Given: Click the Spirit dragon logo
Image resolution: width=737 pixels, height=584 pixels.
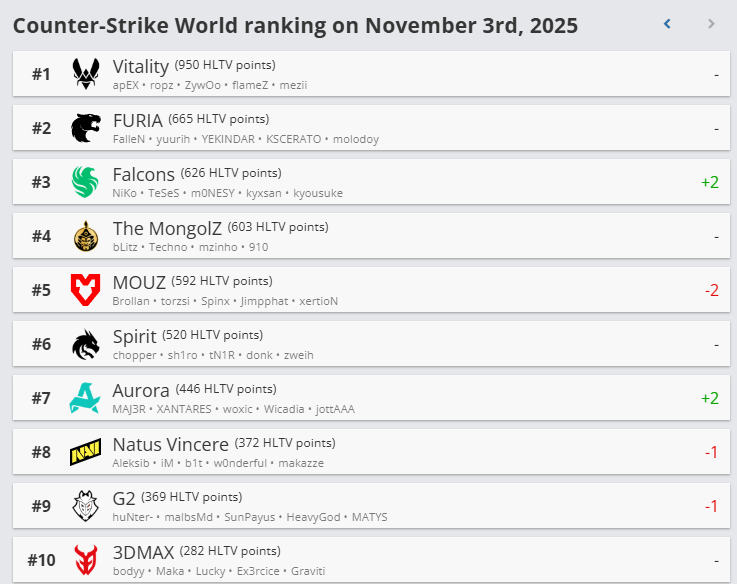Looking at the screenshot, I should (85, 344).
